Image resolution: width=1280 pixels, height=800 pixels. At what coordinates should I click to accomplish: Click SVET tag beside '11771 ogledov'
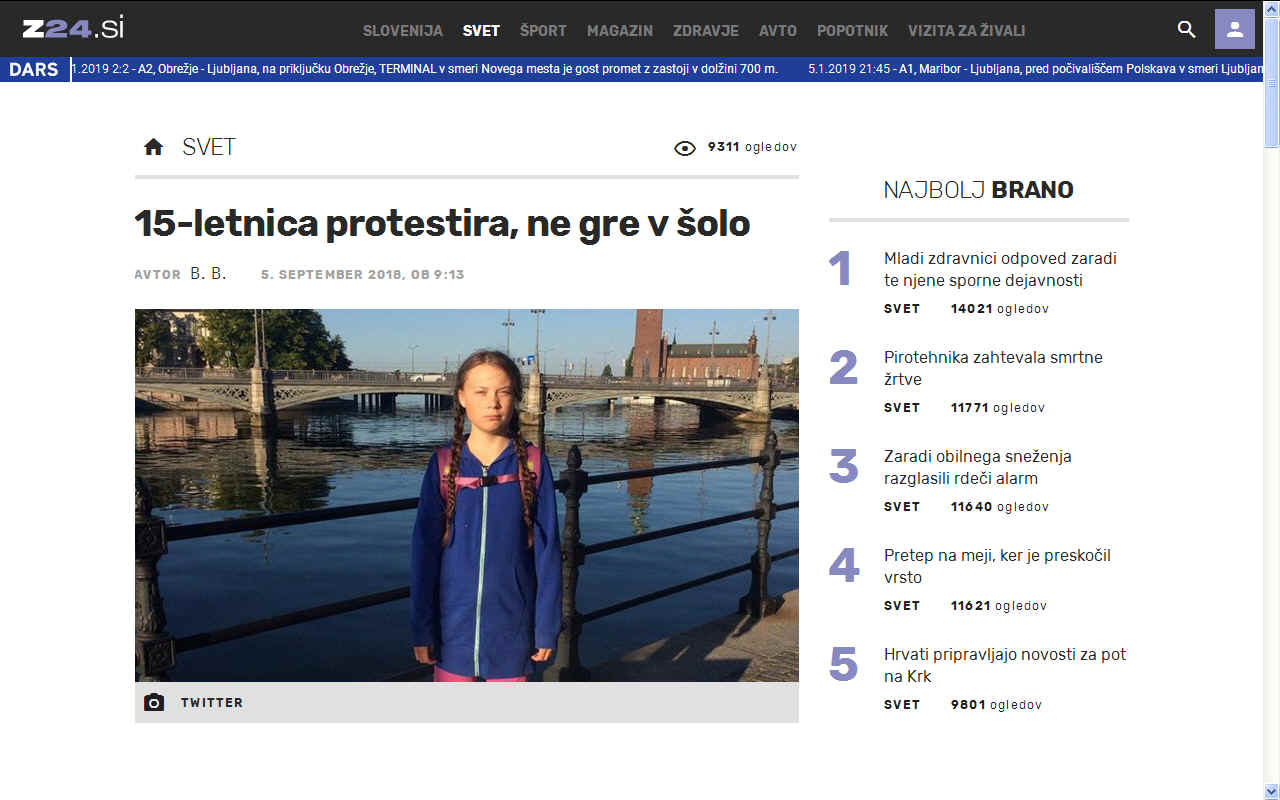tap(902, 408)
